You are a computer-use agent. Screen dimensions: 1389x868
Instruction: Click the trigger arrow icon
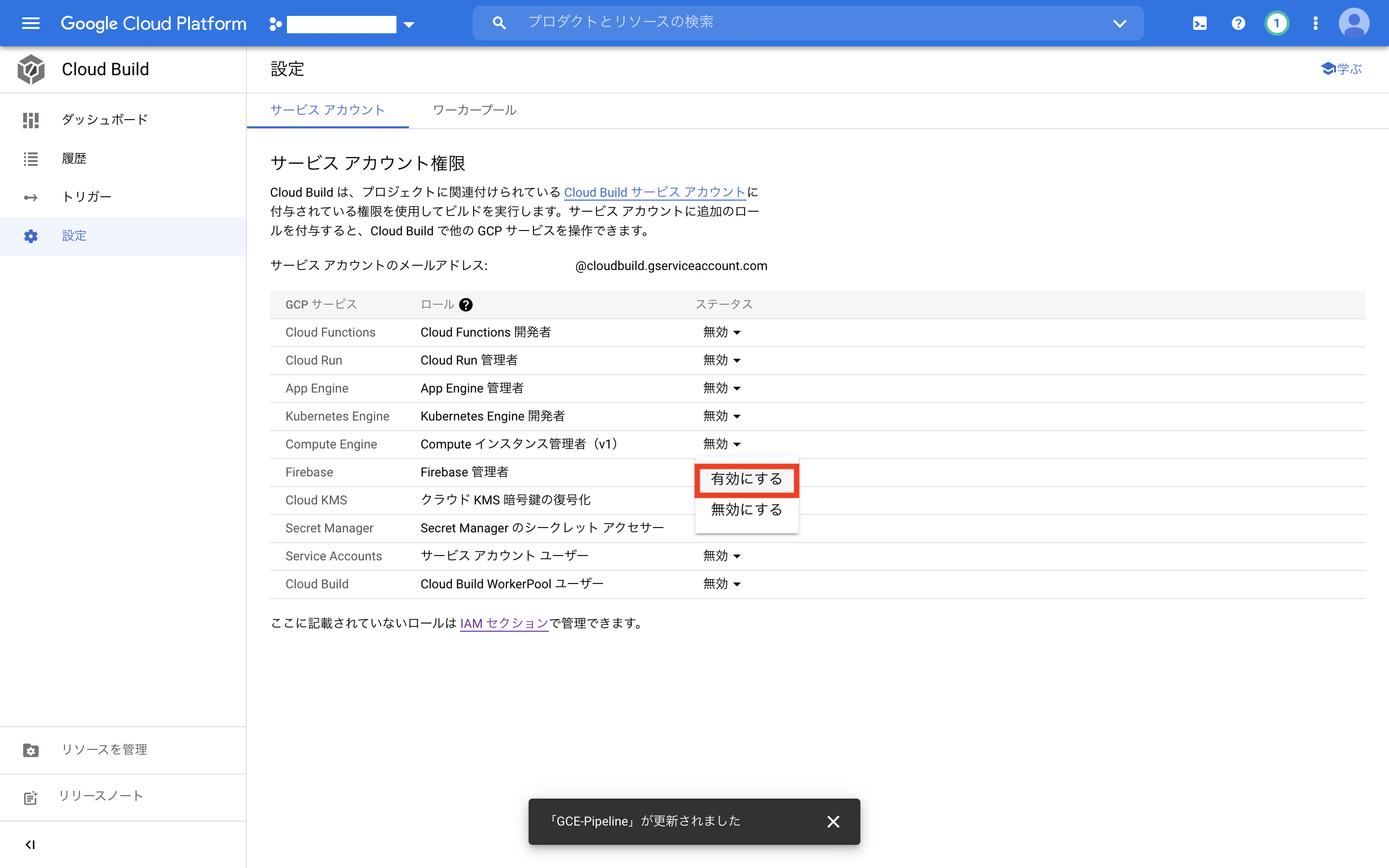31,198
